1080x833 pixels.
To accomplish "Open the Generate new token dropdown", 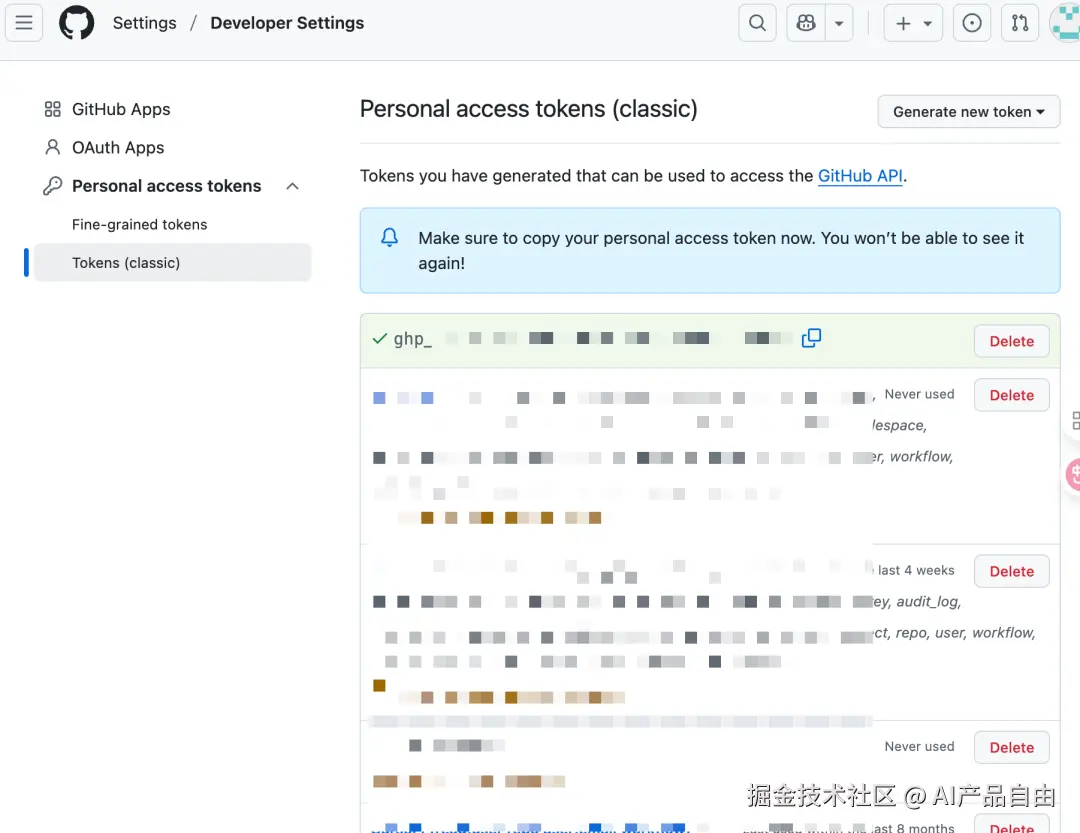I will click(x=967, y=111).
